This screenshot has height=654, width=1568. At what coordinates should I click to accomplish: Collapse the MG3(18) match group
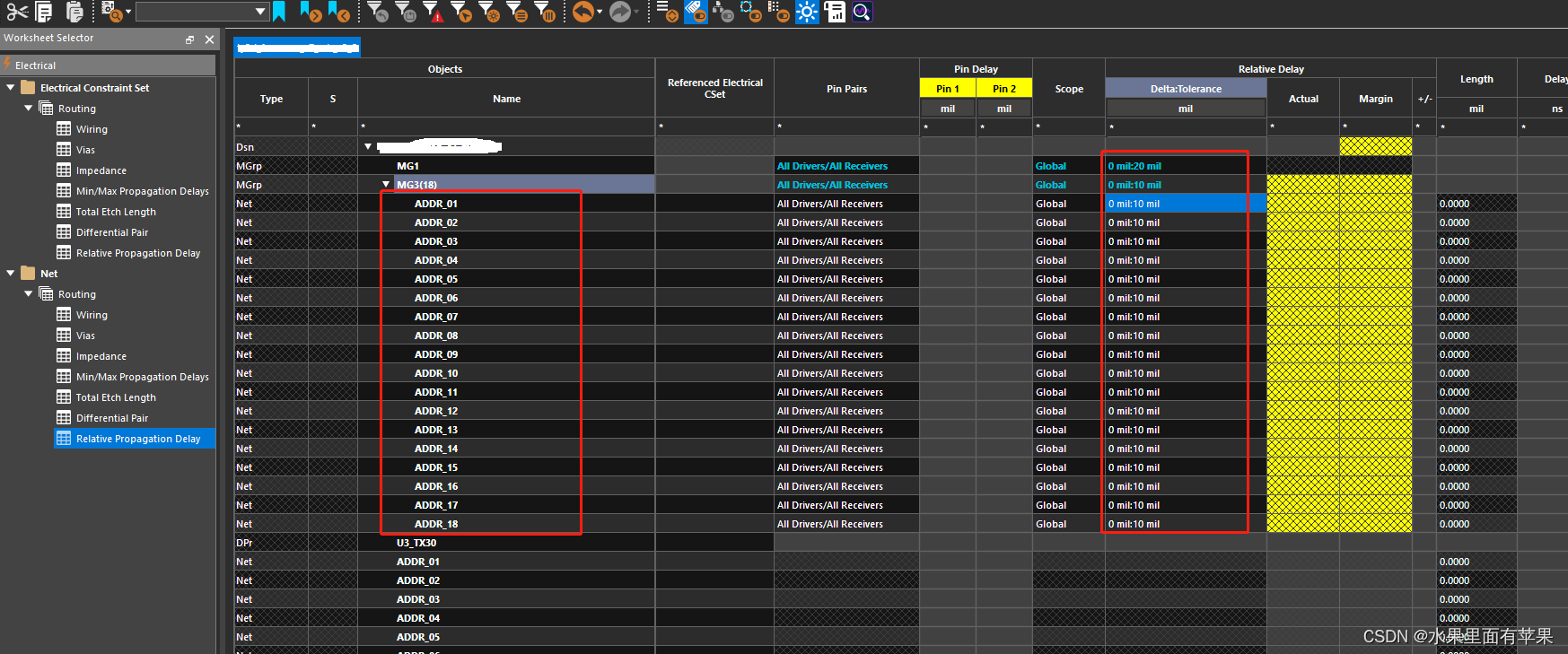coord(386,185)
